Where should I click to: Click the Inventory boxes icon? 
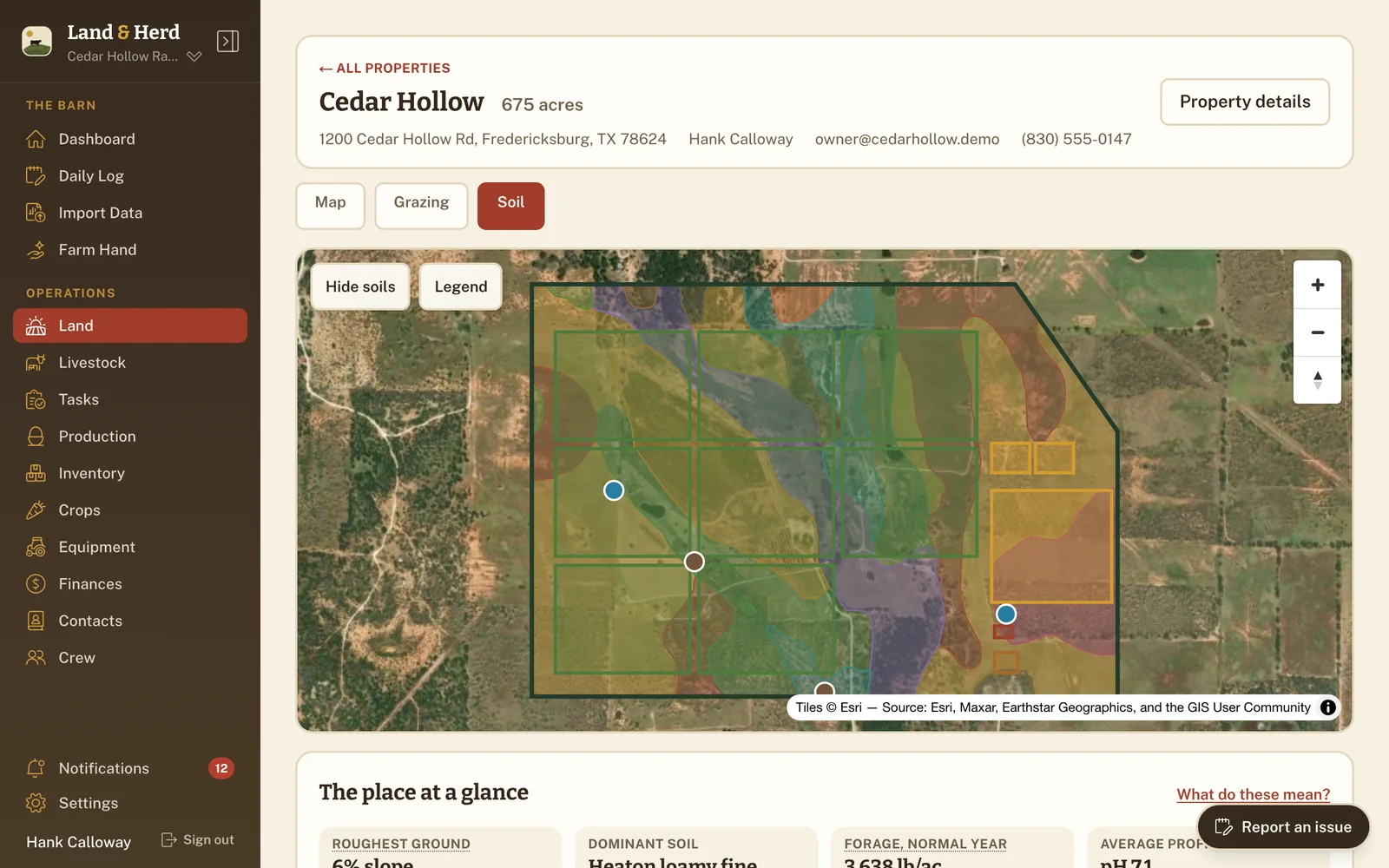(x=36, y=473)
